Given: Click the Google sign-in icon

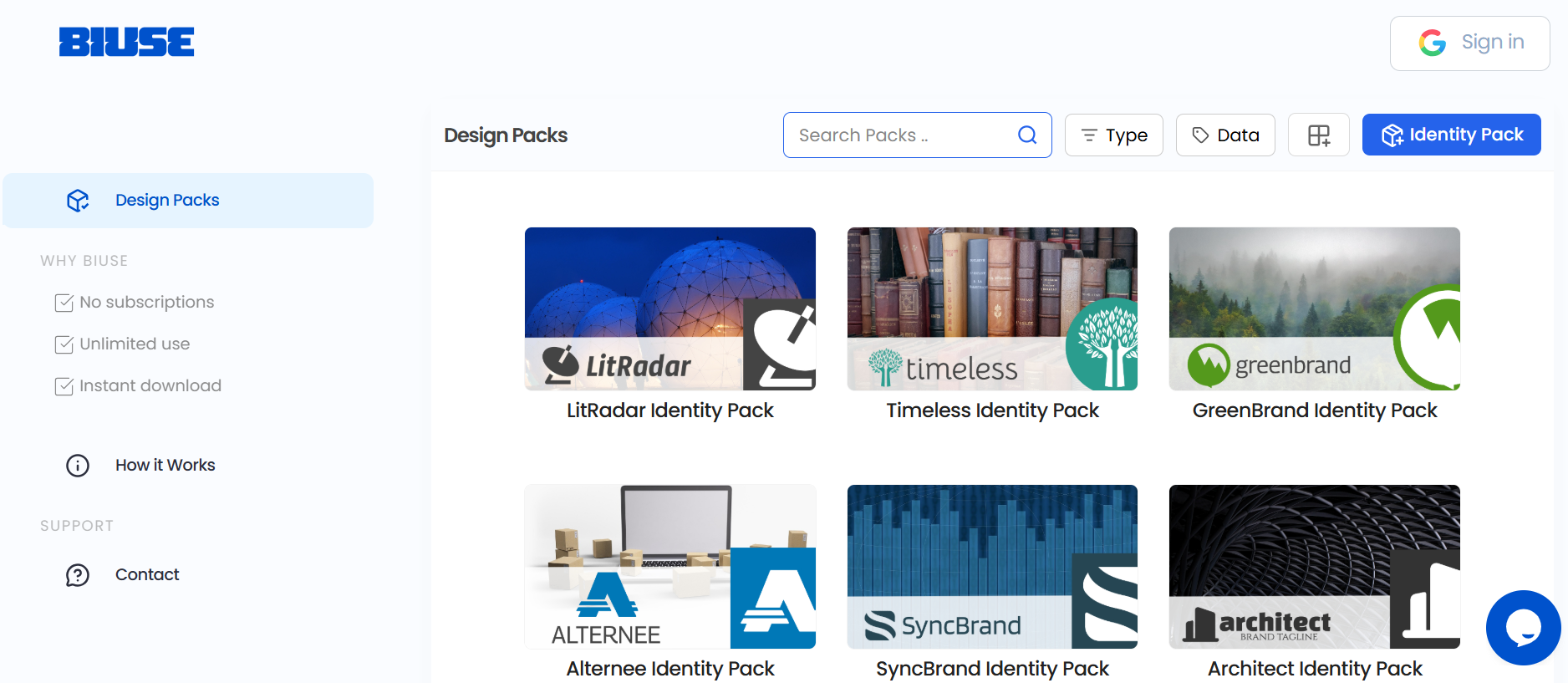Looking at the screenshot, I should (1432, 43).
